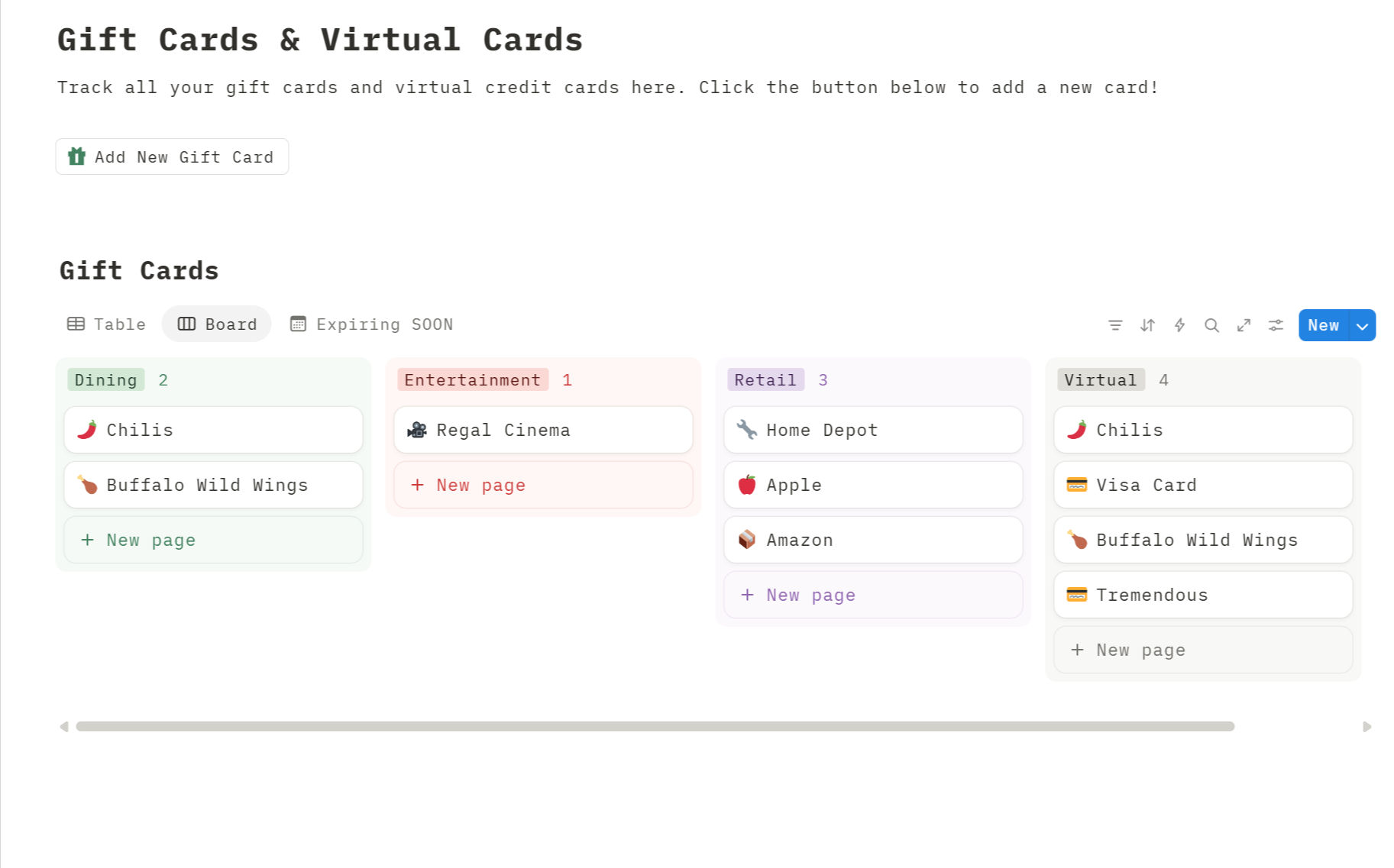Open Buffalo Wild Wings card in Virtual

pos(1203,540)
